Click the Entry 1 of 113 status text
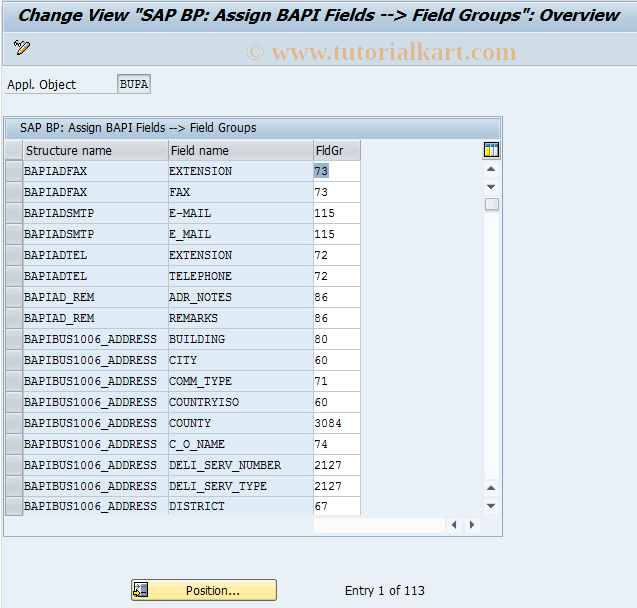 click(384, 590)
